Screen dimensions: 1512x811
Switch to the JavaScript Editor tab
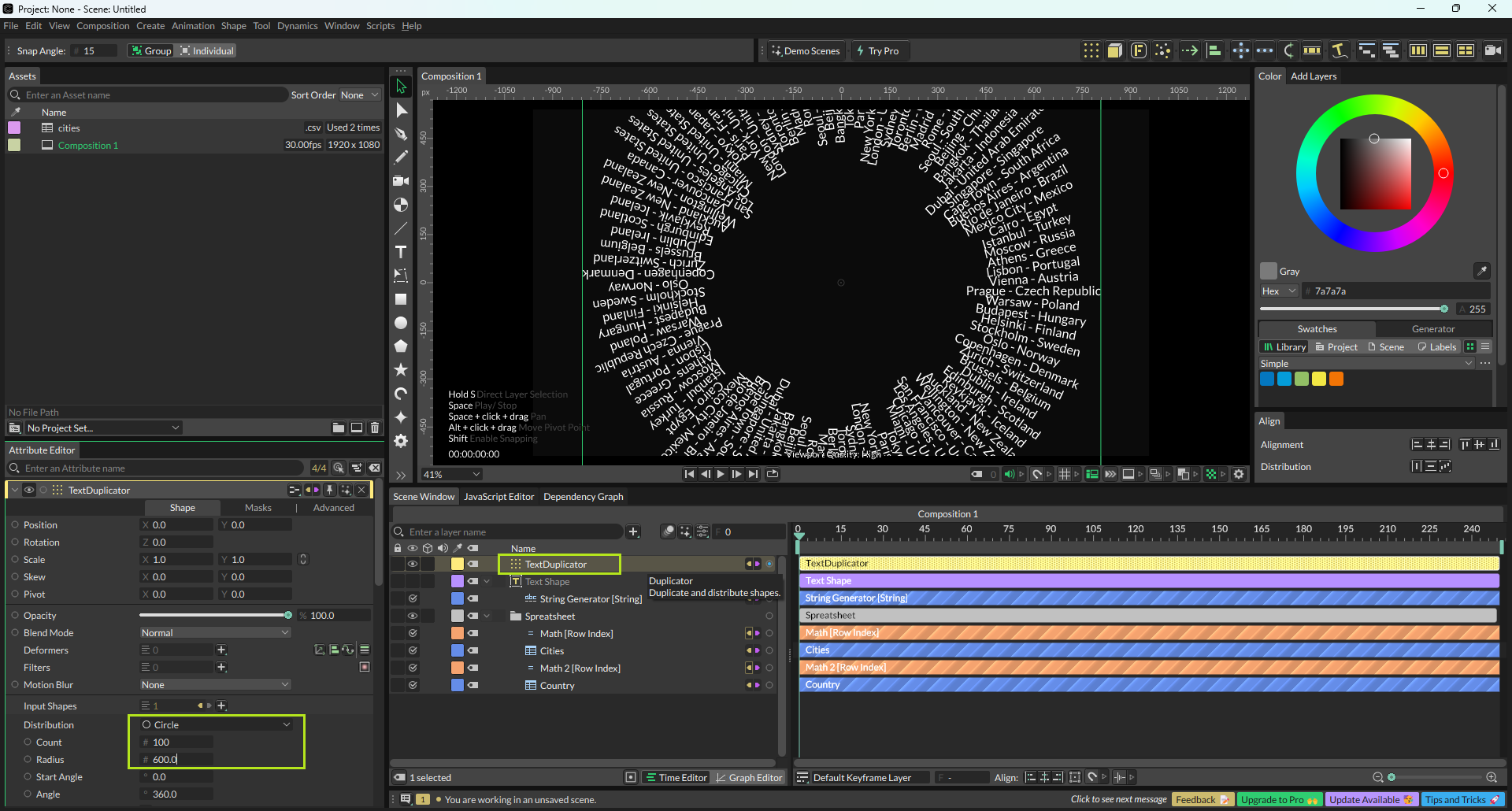(498, 497)
